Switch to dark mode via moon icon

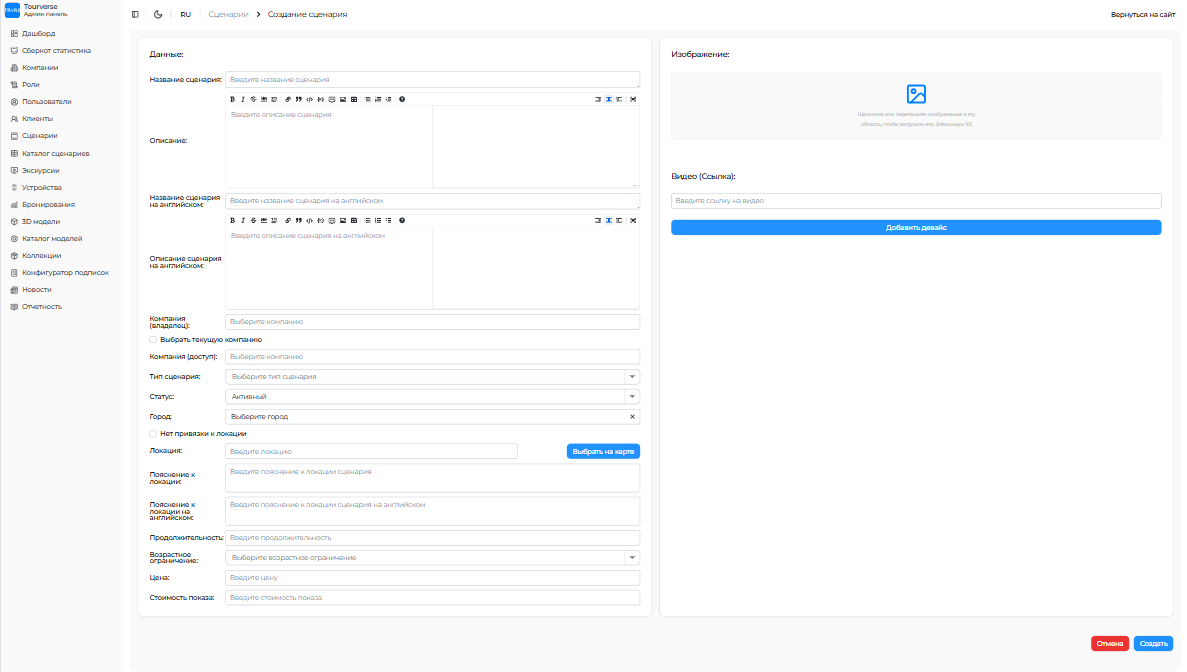[x=158, y=15]
